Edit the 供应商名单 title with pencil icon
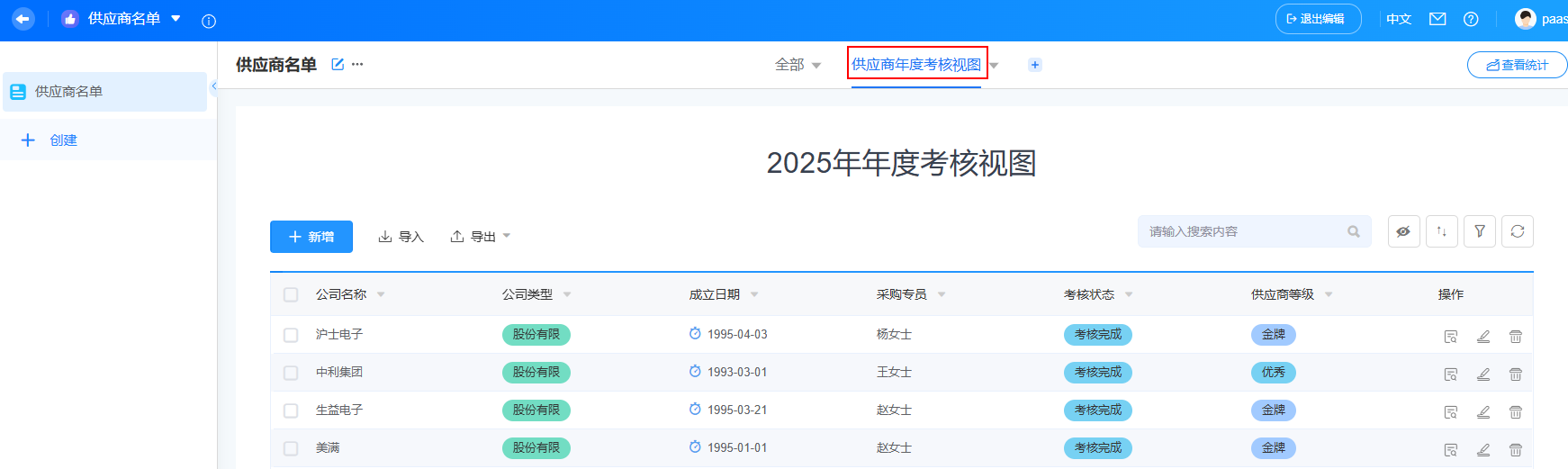Viewport: 1568px width, 469px height. pyautogui.click(x=338, y=64)
